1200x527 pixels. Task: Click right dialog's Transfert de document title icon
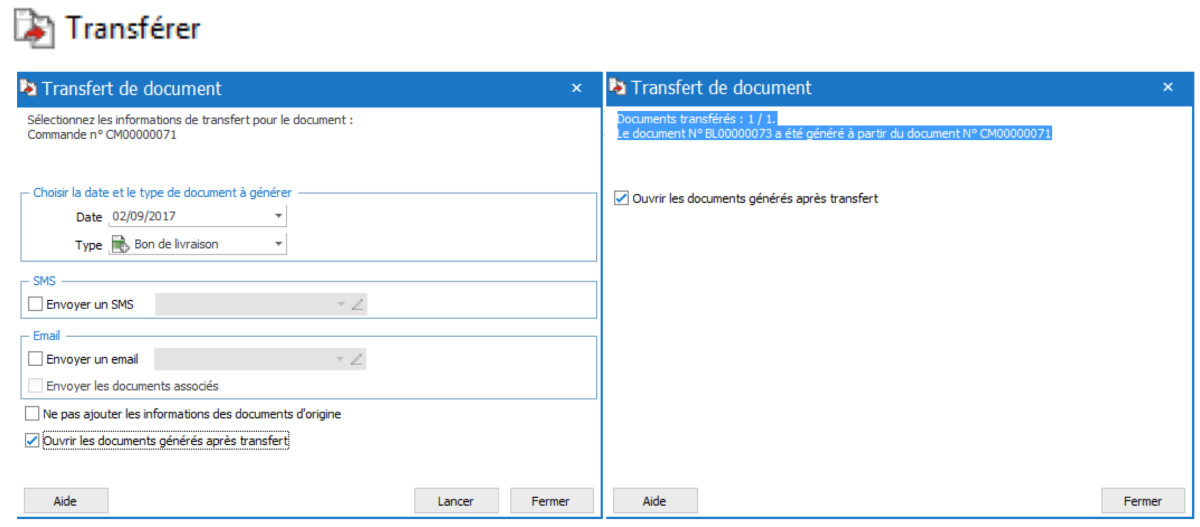(619, 88)
